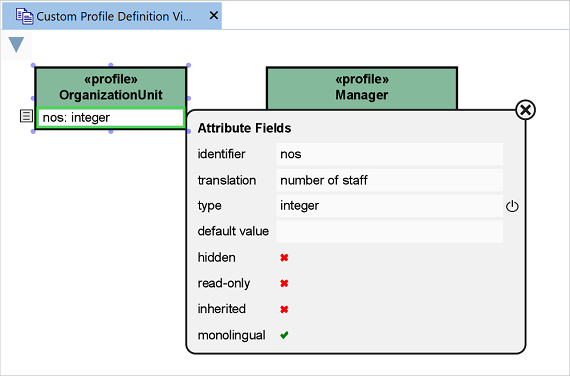Screen dimensions: 570x376
Task: Click the Attribute Fields heading
Action: (244, 128)
